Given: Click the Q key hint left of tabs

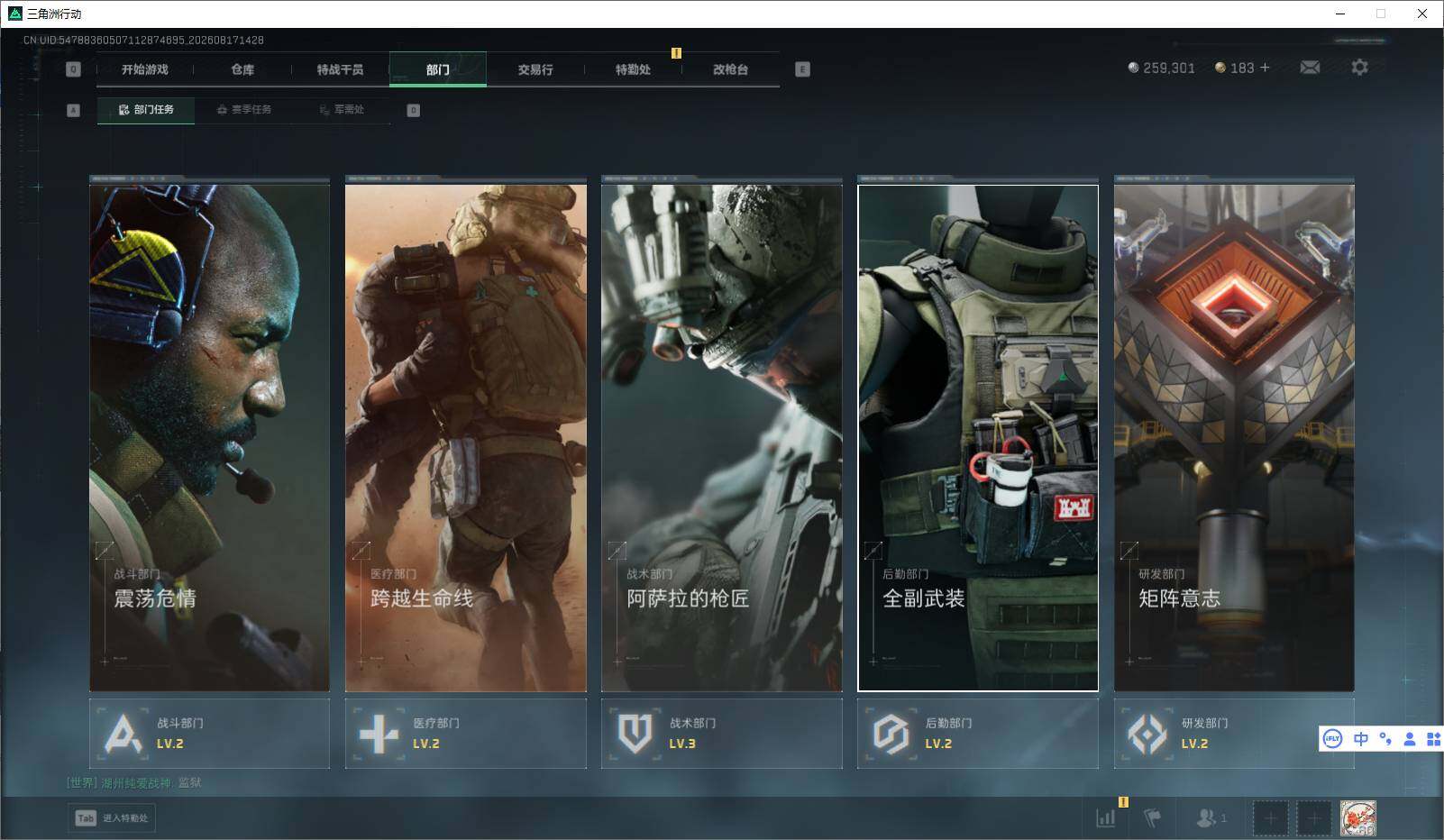Looking at the screenshot, I should [x=73, y=69].
